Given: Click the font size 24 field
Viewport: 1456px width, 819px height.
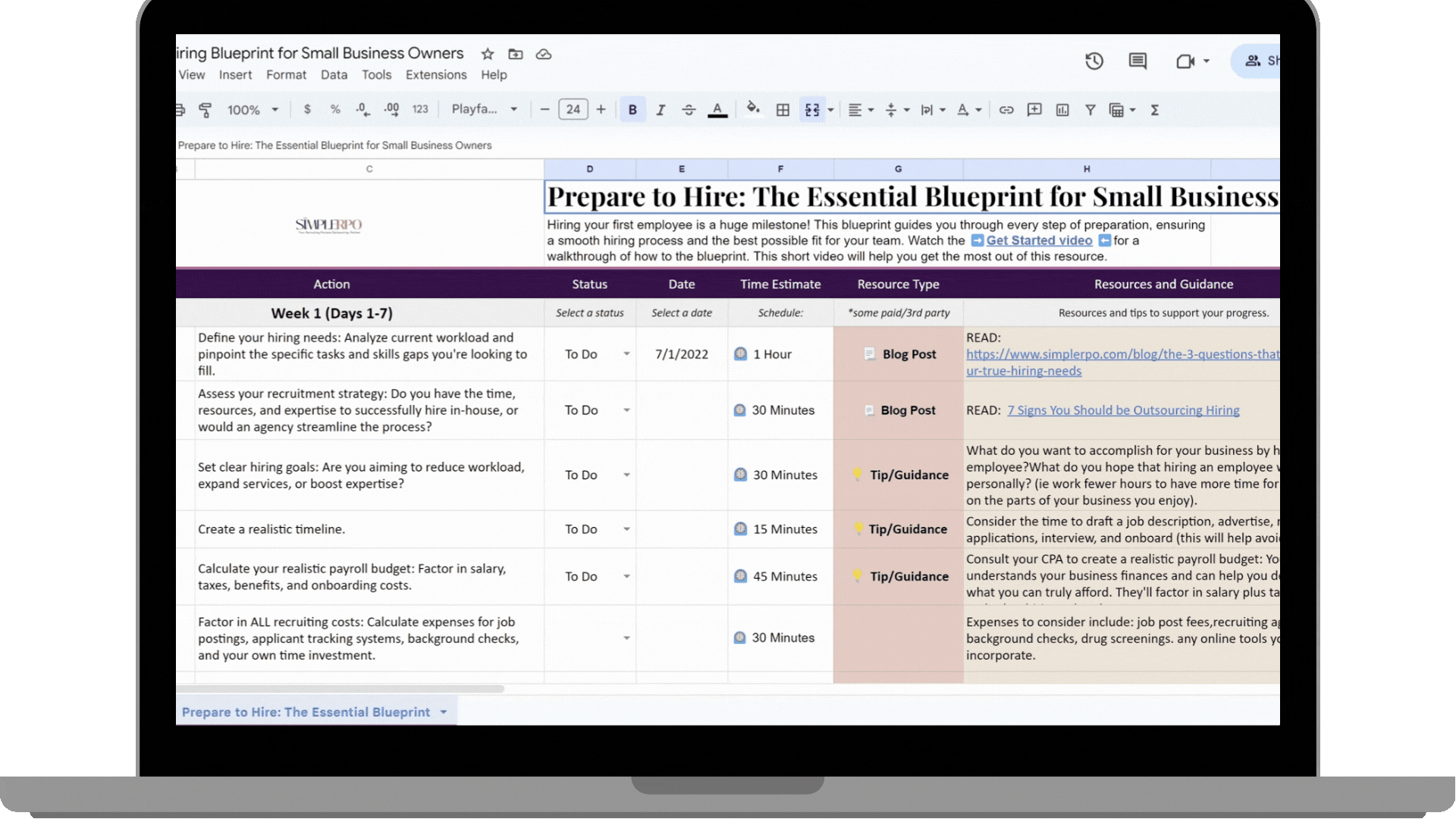Looking at the screenshot, I should click(x=573, y=109).
